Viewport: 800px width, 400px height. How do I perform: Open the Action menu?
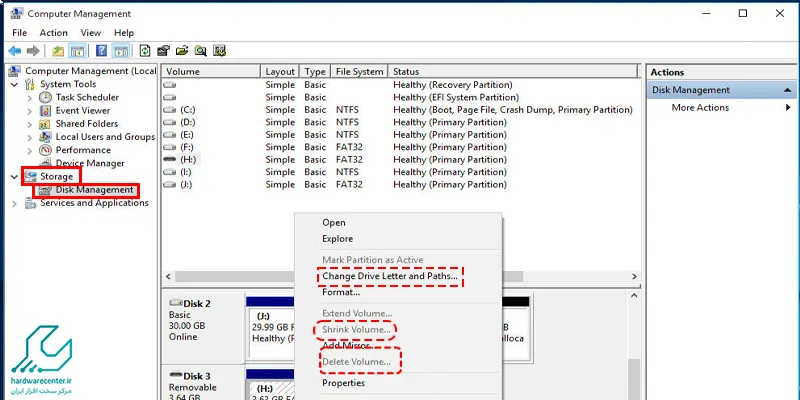pyautogui.click(x=54, y=33)
